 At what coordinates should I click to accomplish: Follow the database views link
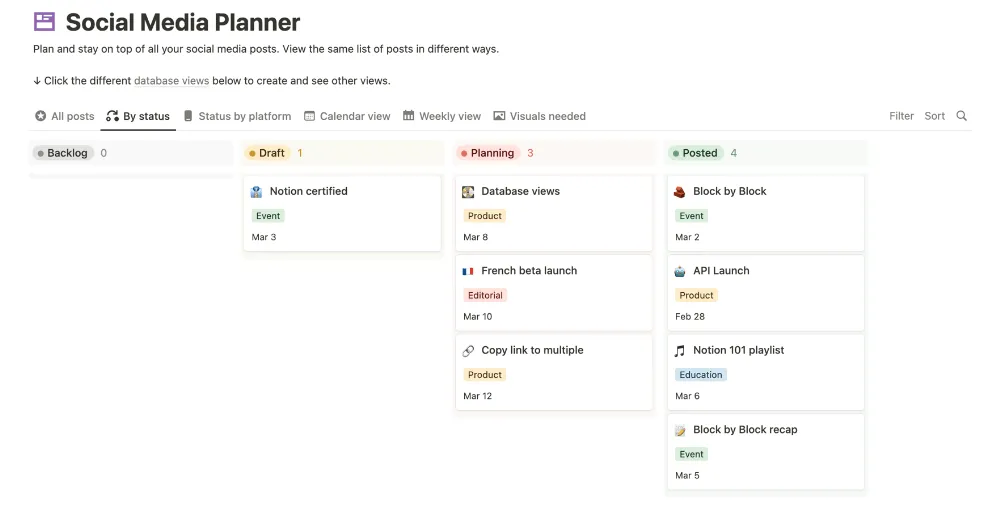[x=171, y=81]
